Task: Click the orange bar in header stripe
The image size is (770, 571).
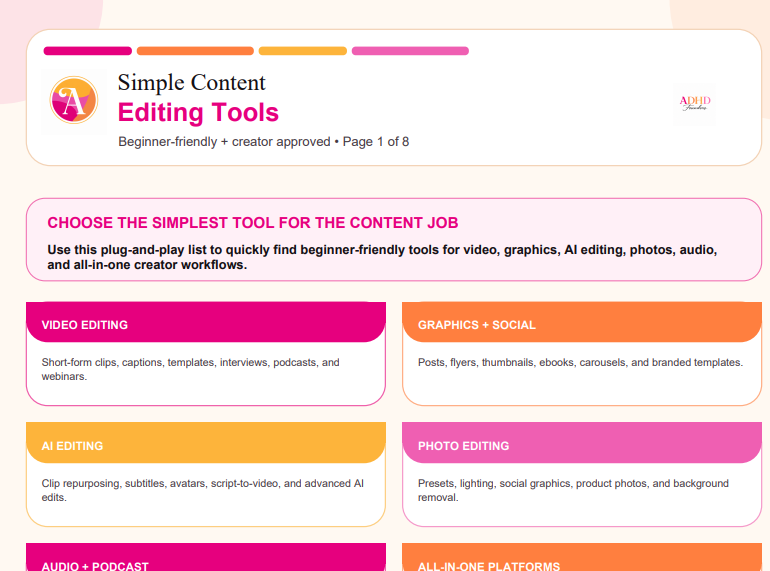Action: pos(195,51)
